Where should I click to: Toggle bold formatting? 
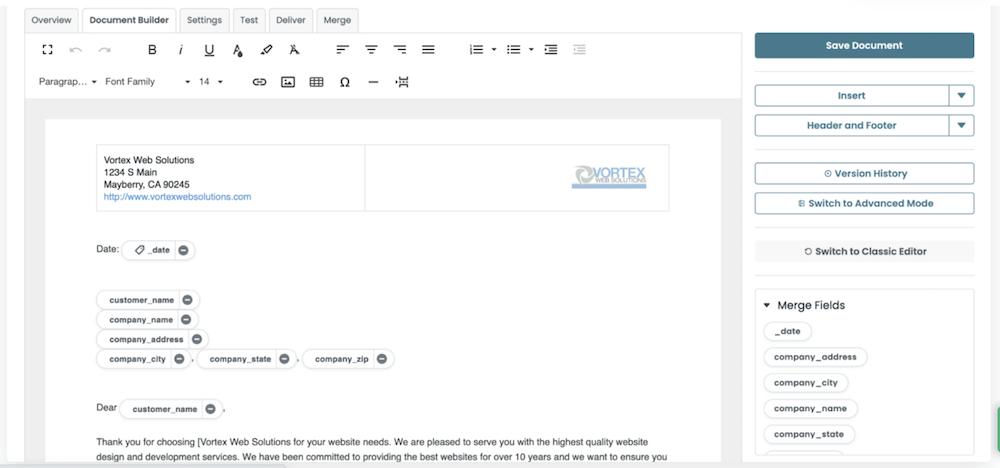pos(152,50)
